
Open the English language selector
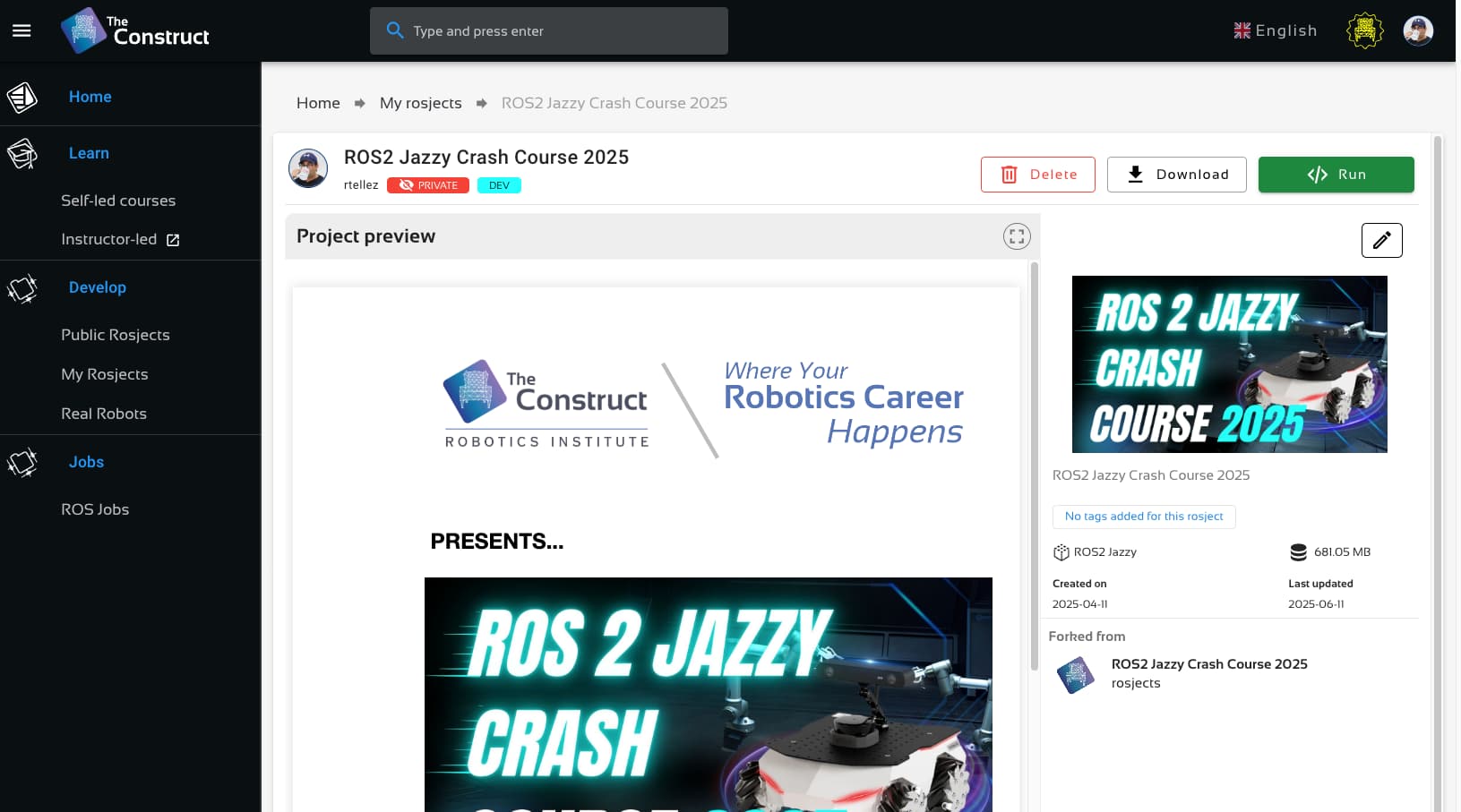1276,30
